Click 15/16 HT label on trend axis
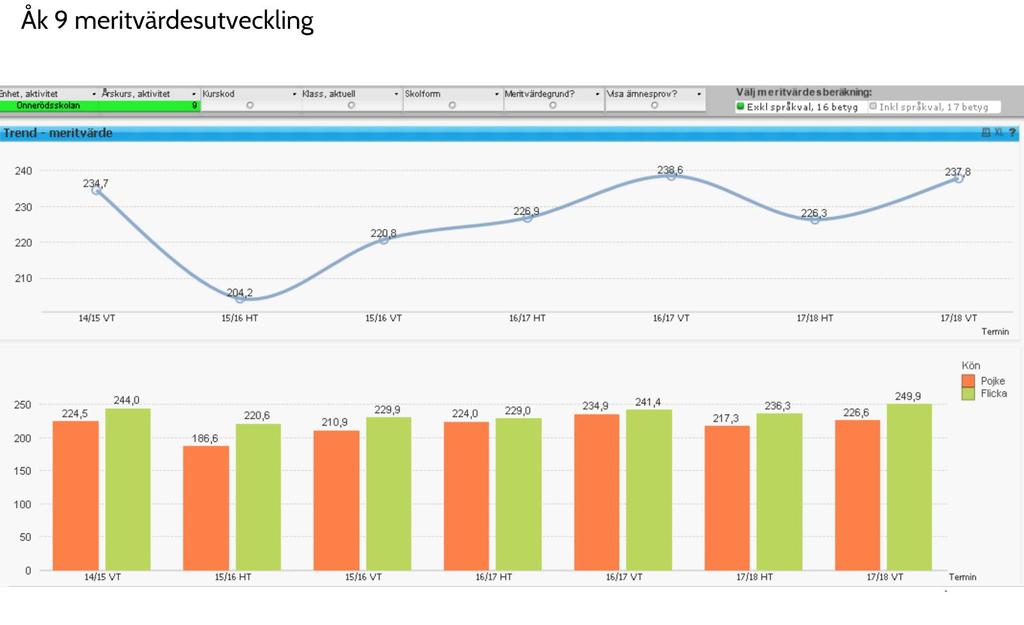The height and width of the screenshot is (625, 1024). pyautogui.click(x=240, y=318)
